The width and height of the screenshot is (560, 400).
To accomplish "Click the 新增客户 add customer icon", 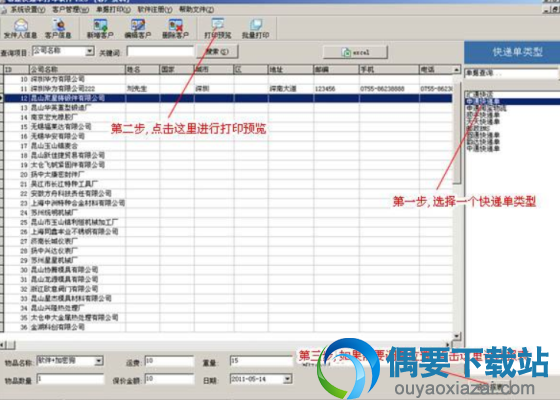I will [x=100, y=28].
